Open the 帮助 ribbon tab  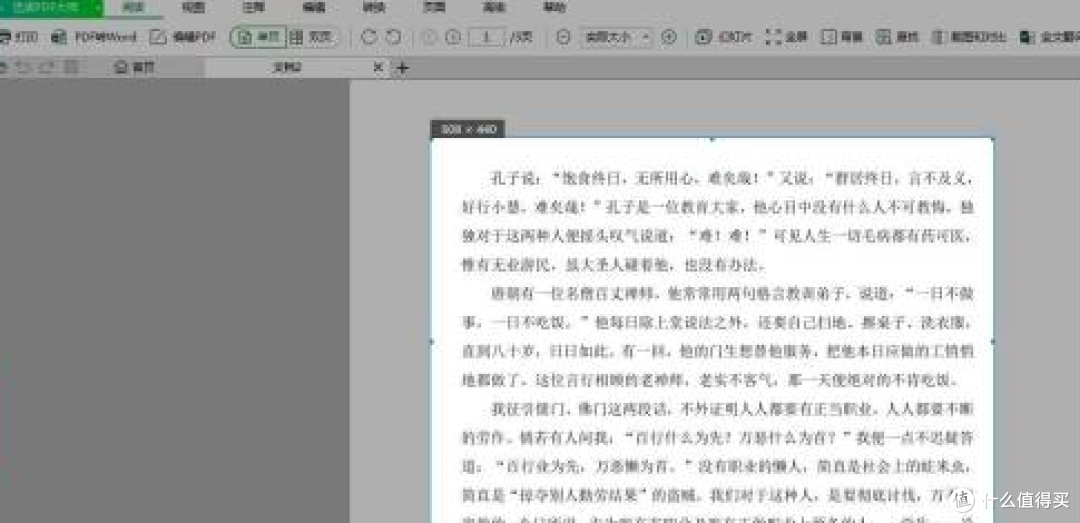coord(554,8)
